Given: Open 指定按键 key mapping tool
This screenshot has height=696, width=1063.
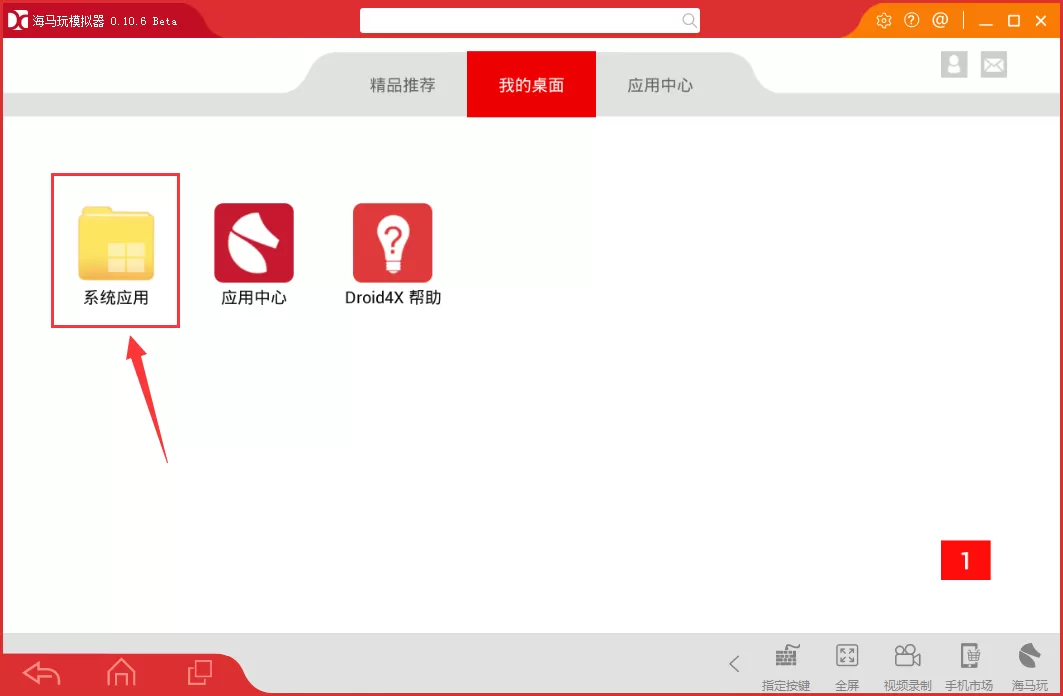Looking at the screenshot, I should click(786, 668).
